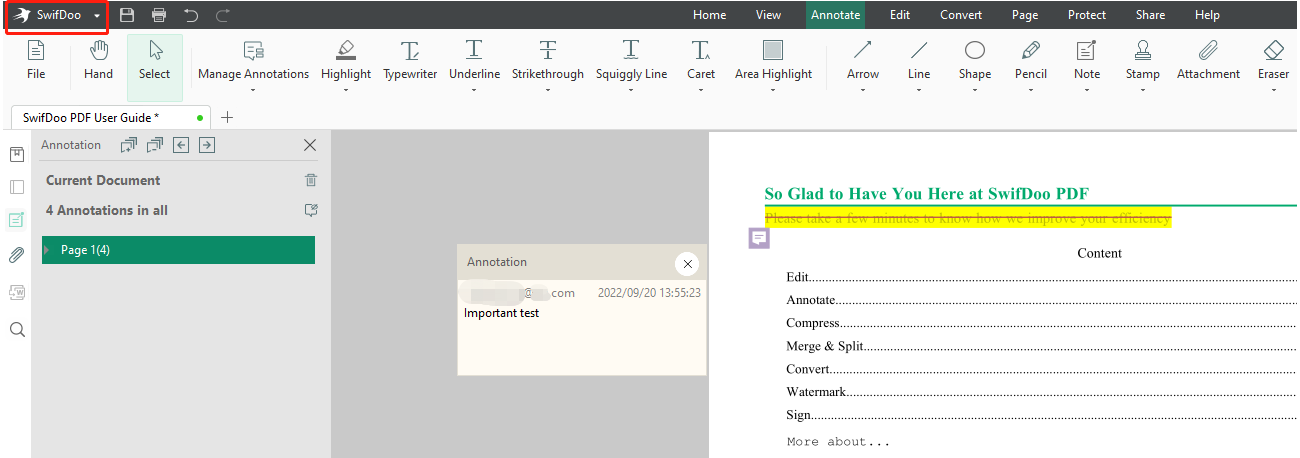The image size is (1300, 458).
Task: Close the Annotation side panel
Action: click(310, 145)
